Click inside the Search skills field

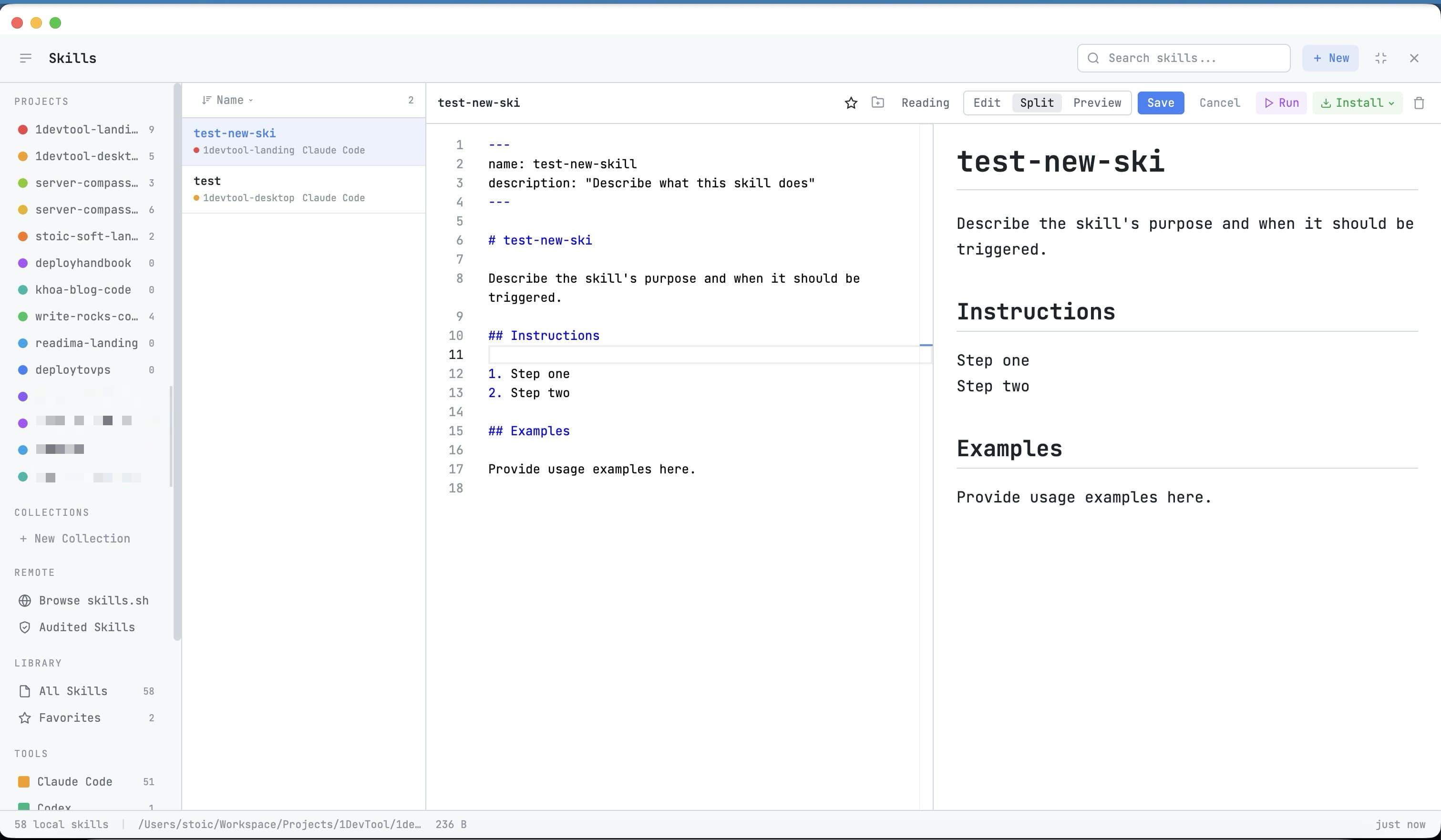(x=1183, y=58)
